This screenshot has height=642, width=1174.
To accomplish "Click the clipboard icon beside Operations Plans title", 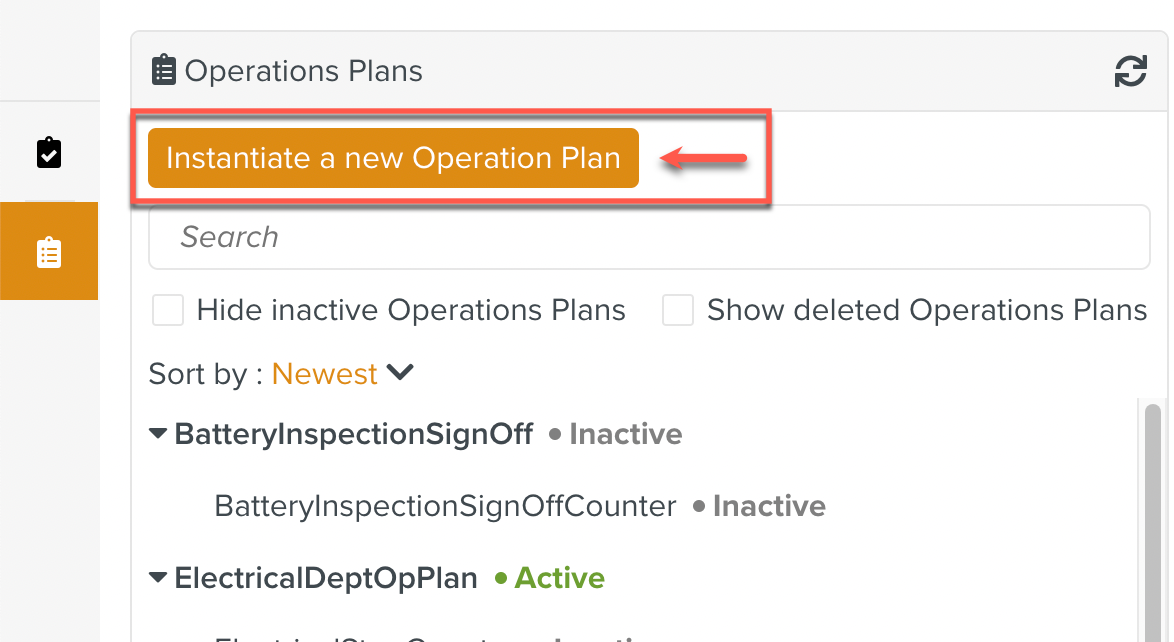I will pyautogui.click(x=163, y=70).
